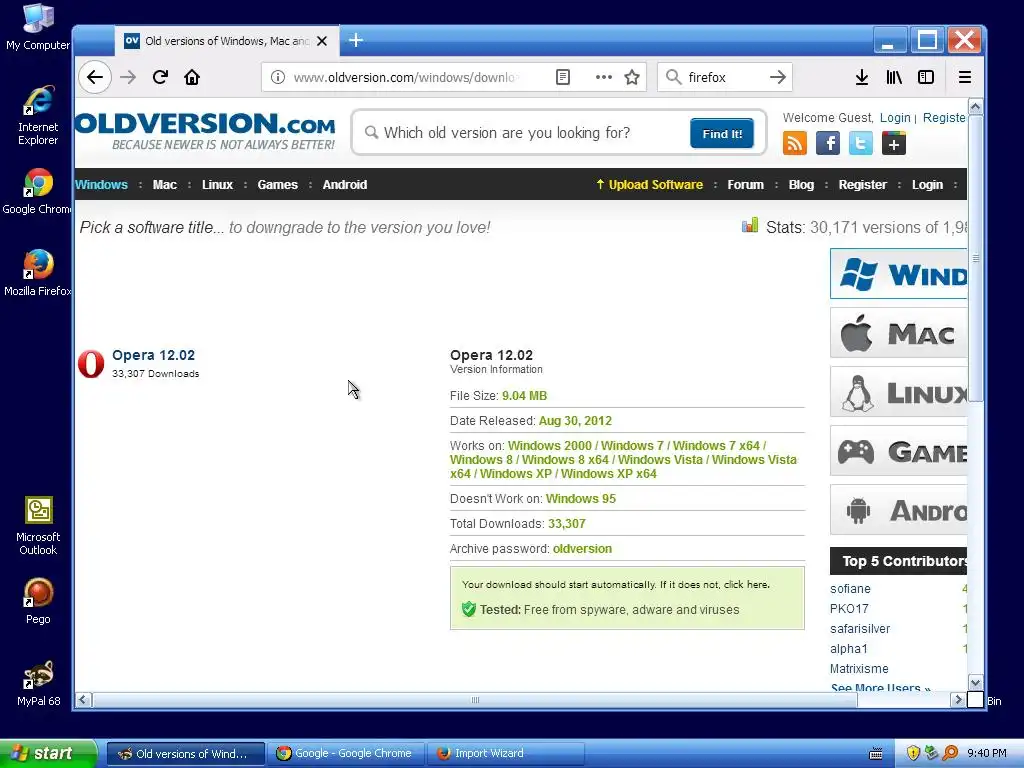Click Login in the black nav bar
1024x768 pixels.
point(927,185)
